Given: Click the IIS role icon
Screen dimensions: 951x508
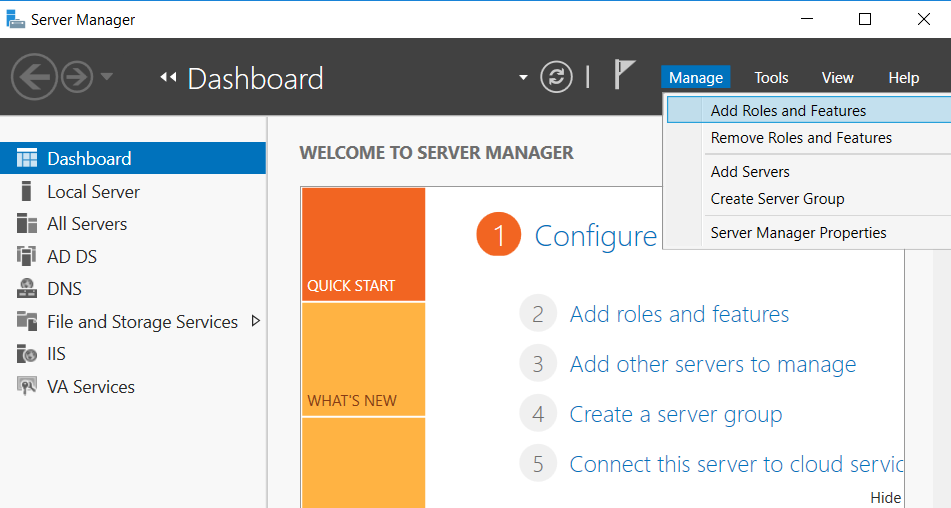Looking at the screenshot, I should (27, 353).
